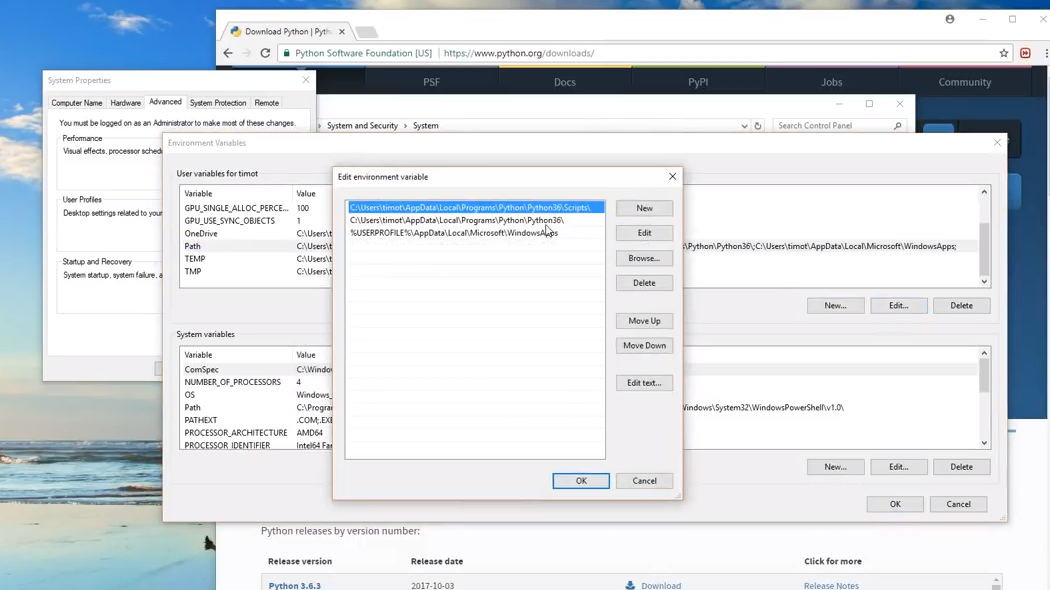Click the red extension icon near the address bar
Image resolution: width=1050 pixels, height=590 pixels.
pos(1025,53)
